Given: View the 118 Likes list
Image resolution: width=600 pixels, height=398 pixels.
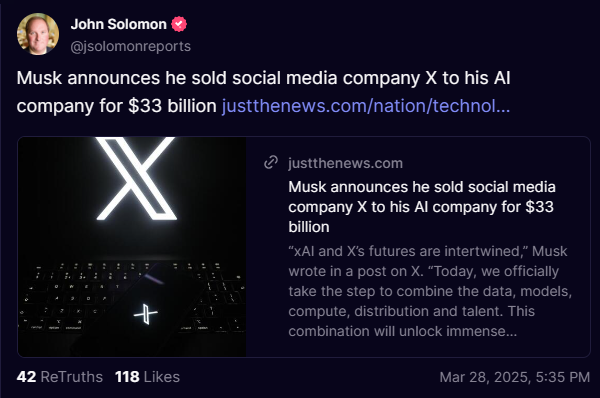Looking at the screenshot, I should click(x=147, y=377).
